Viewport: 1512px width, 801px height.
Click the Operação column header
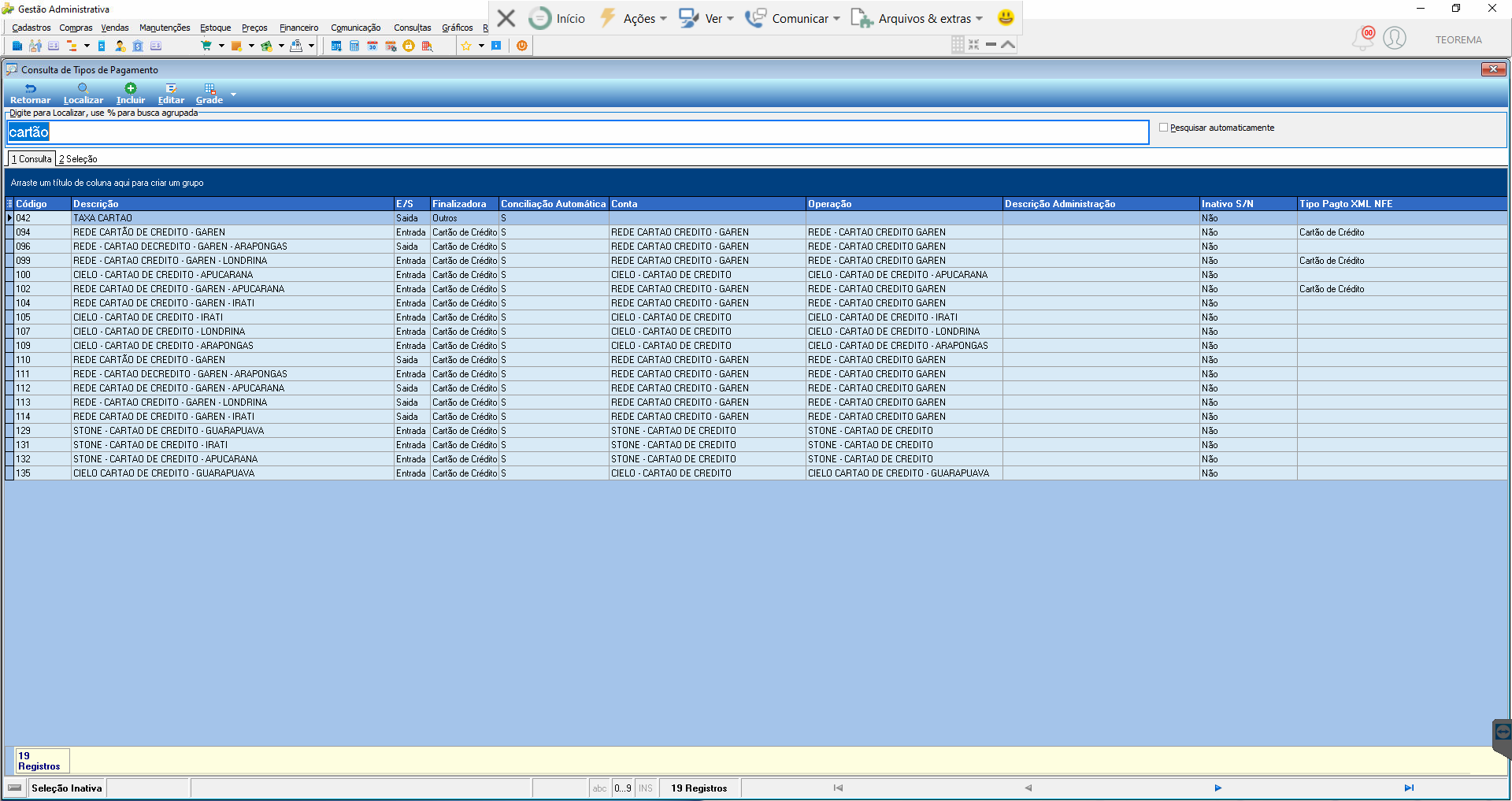click(904, 204)
